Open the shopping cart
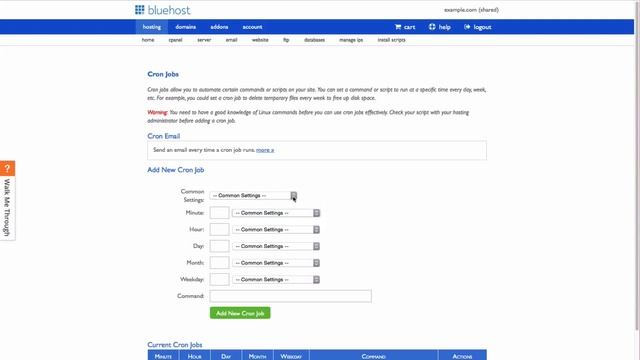Viewport: 640px width, 360px height. coord(404,27)
